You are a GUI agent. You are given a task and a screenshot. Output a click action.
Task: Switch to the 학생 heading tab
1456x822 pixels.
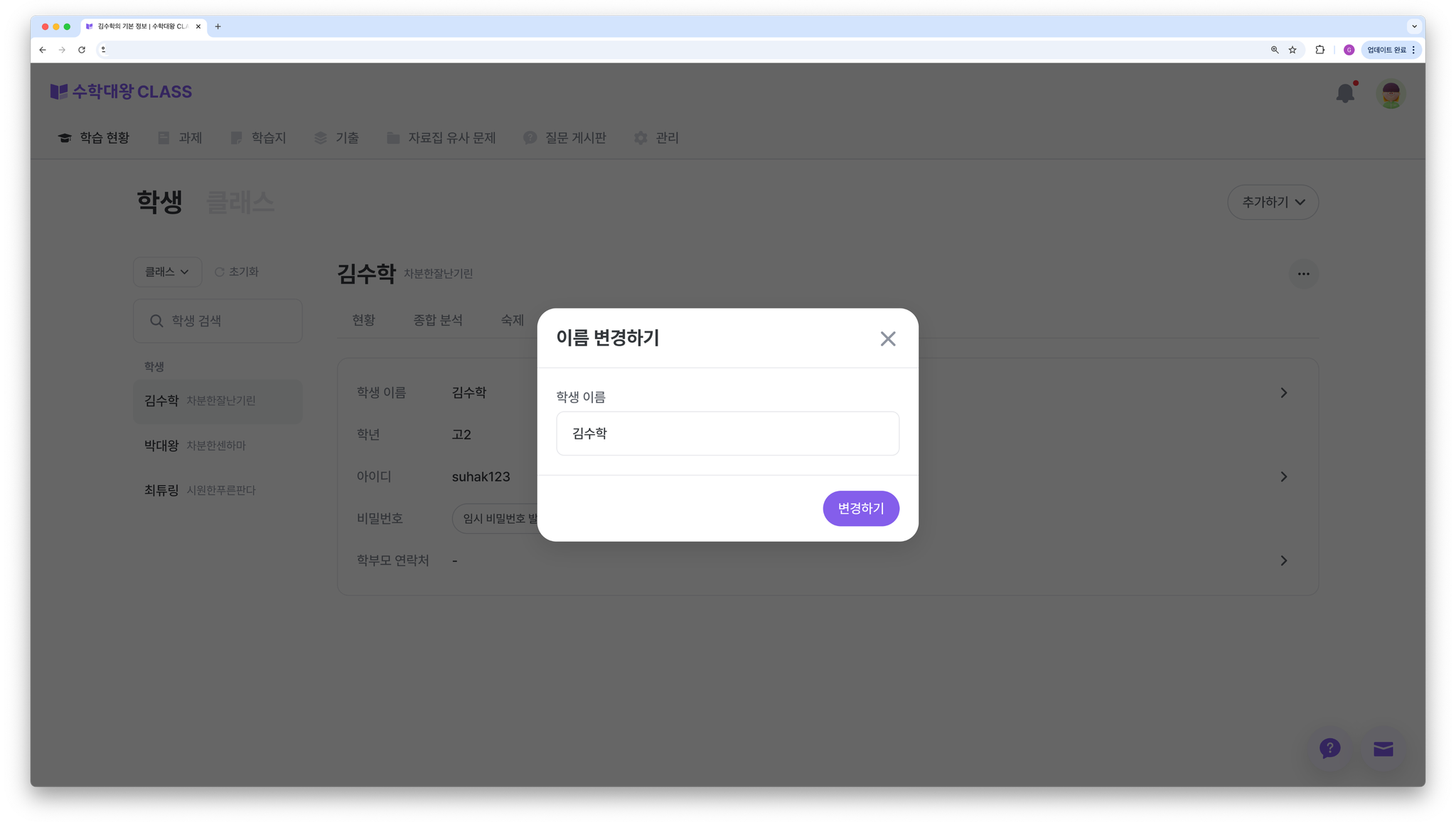pos(160,203)
